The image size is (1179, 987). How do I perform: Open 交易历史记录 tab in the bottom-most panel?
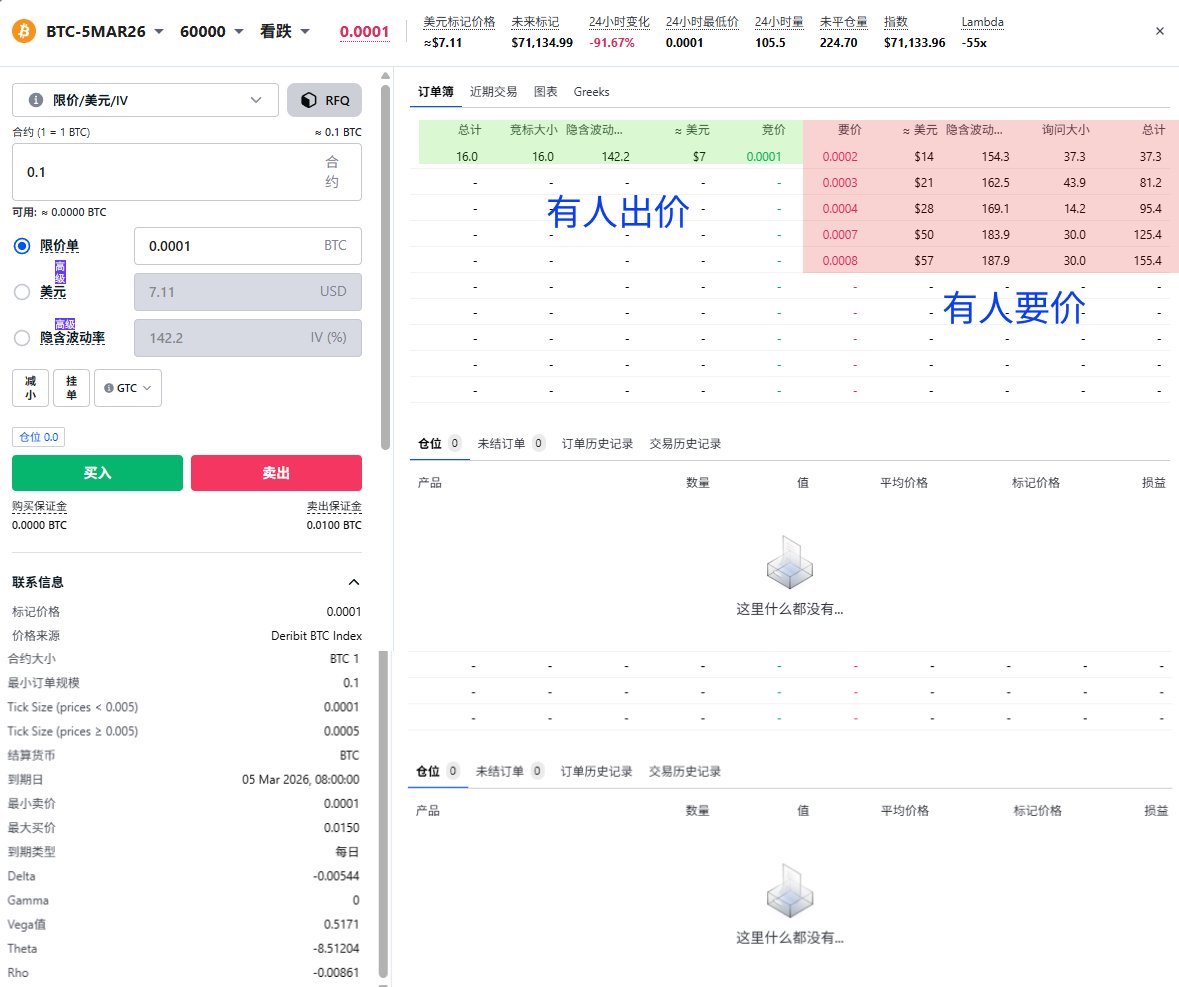[684, 771]
